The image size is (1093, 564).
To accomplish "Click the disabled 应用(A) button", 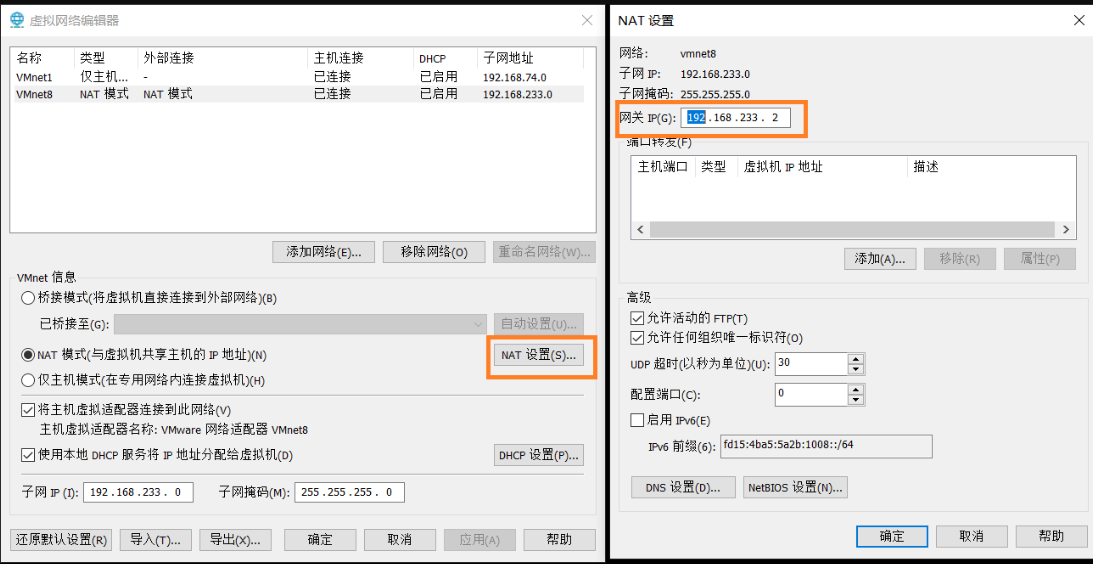I will coord(480,540).
